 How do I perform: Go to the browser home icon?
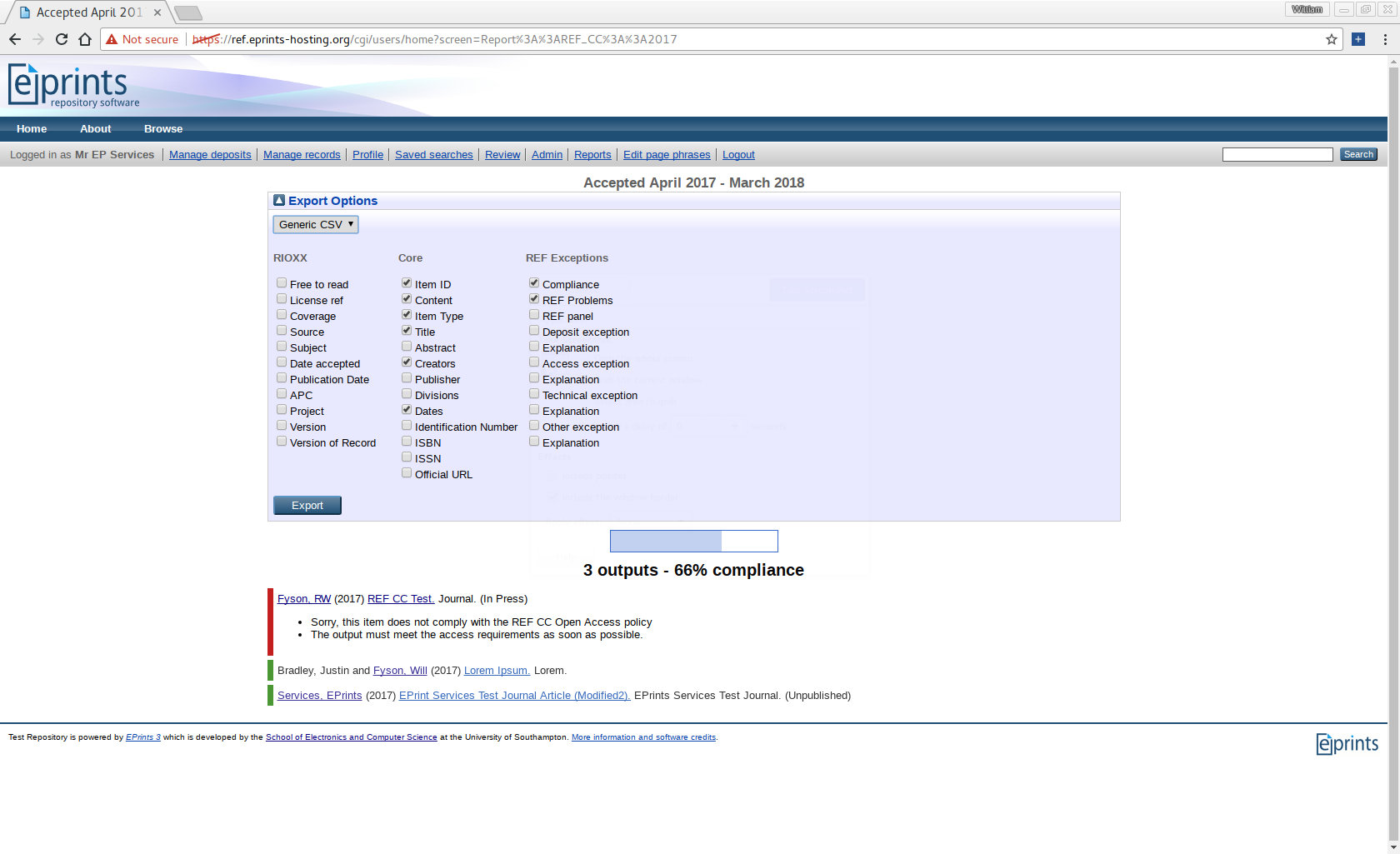85,39
